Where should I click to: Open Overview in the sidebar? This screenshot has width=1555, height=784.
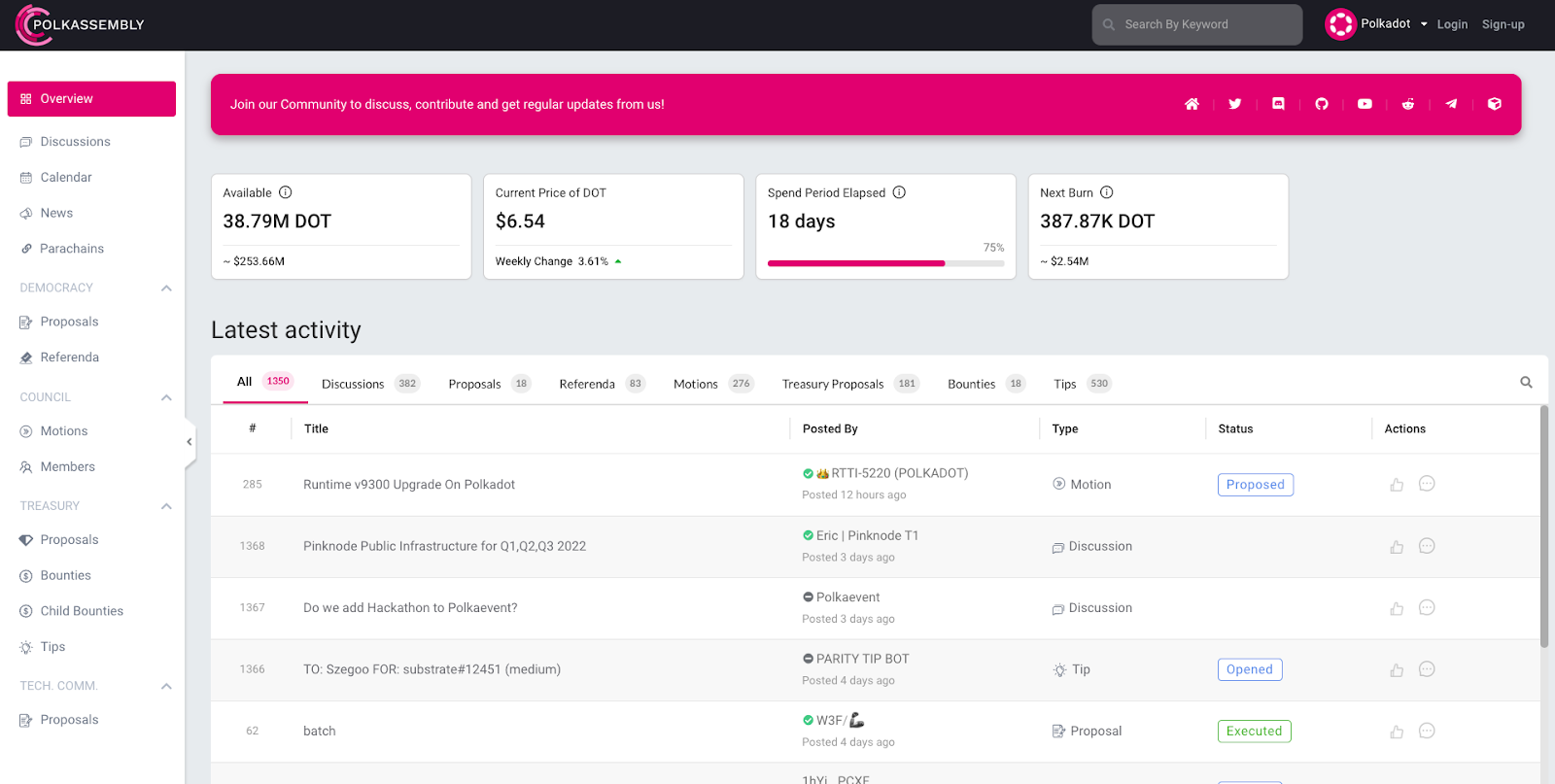click(x=91, y=99)
